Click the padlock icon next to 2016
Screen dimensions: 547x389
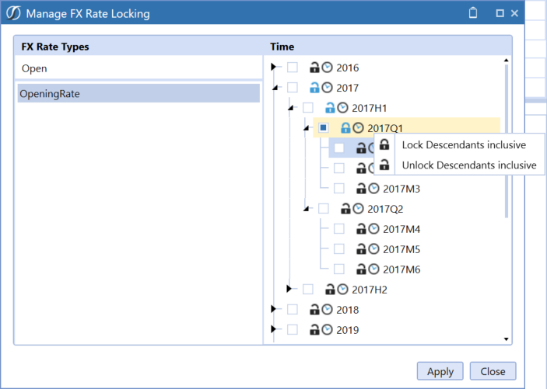click(314, 67)
